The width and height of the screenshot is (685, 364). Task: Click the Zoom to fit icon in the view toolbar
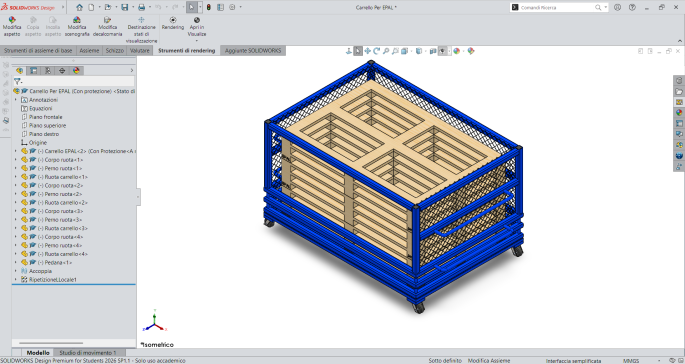coord(386,51)
